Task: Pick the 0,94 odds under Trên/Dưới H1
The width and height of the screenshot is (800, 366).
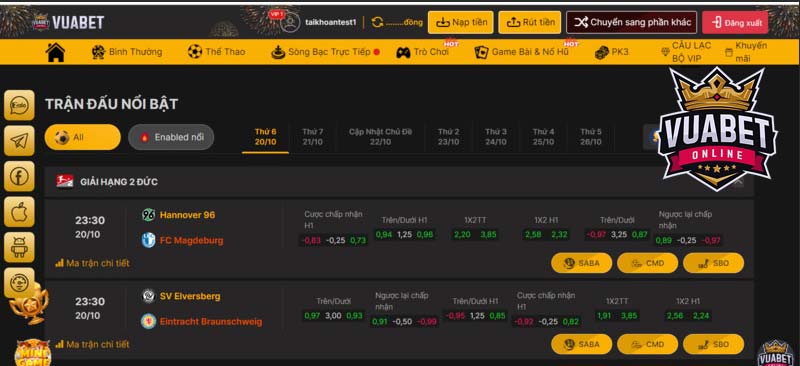Action: pos(384,235)
